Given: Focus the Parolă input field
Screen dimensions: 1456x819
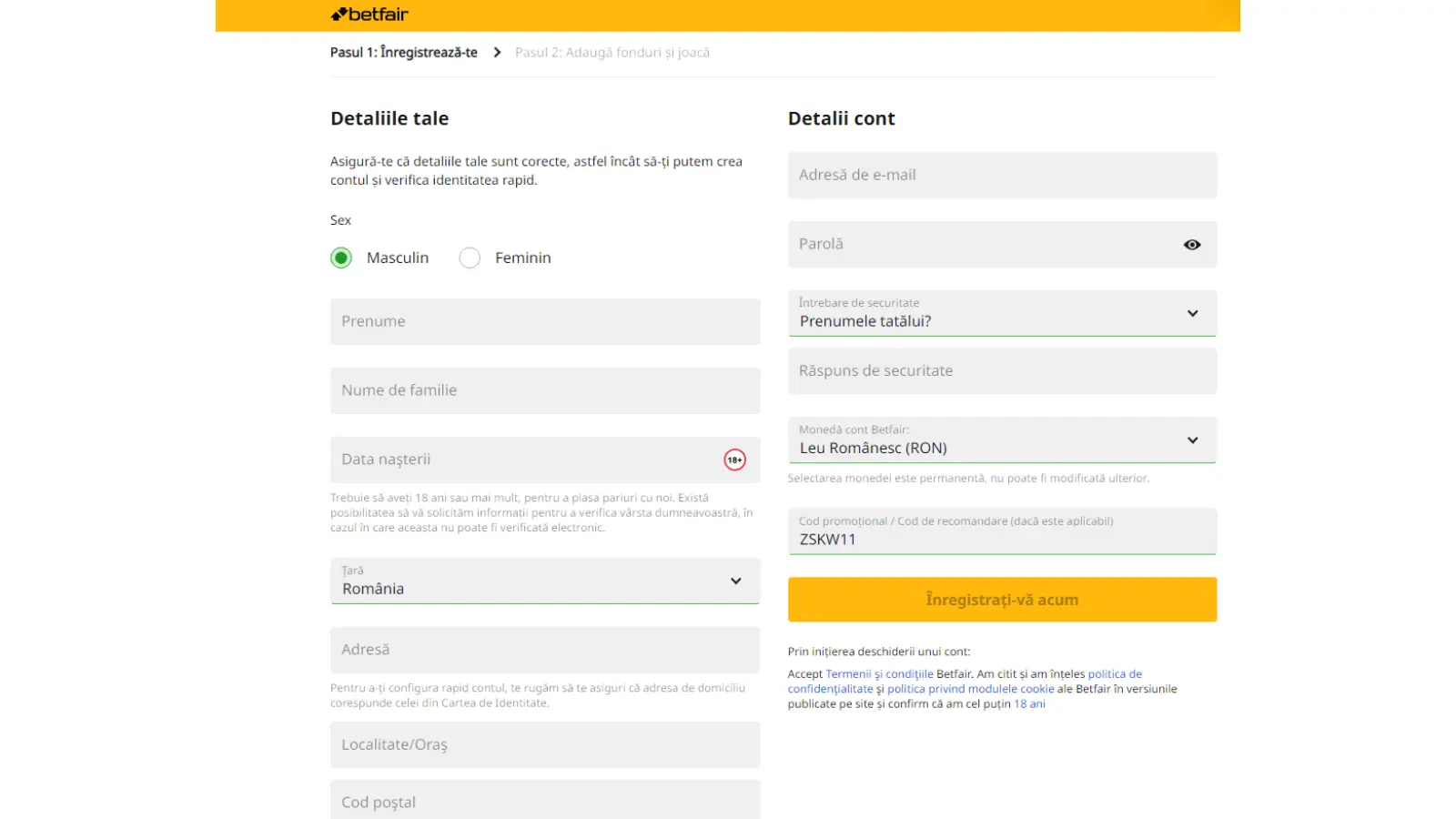Looking at the screenshot, I should tap(1002, 244).
